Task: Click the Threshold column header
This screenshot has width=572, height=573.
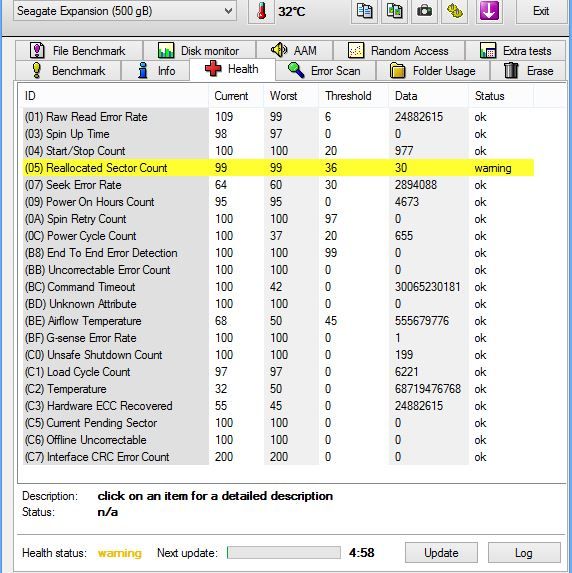Action: click(354, 96)
